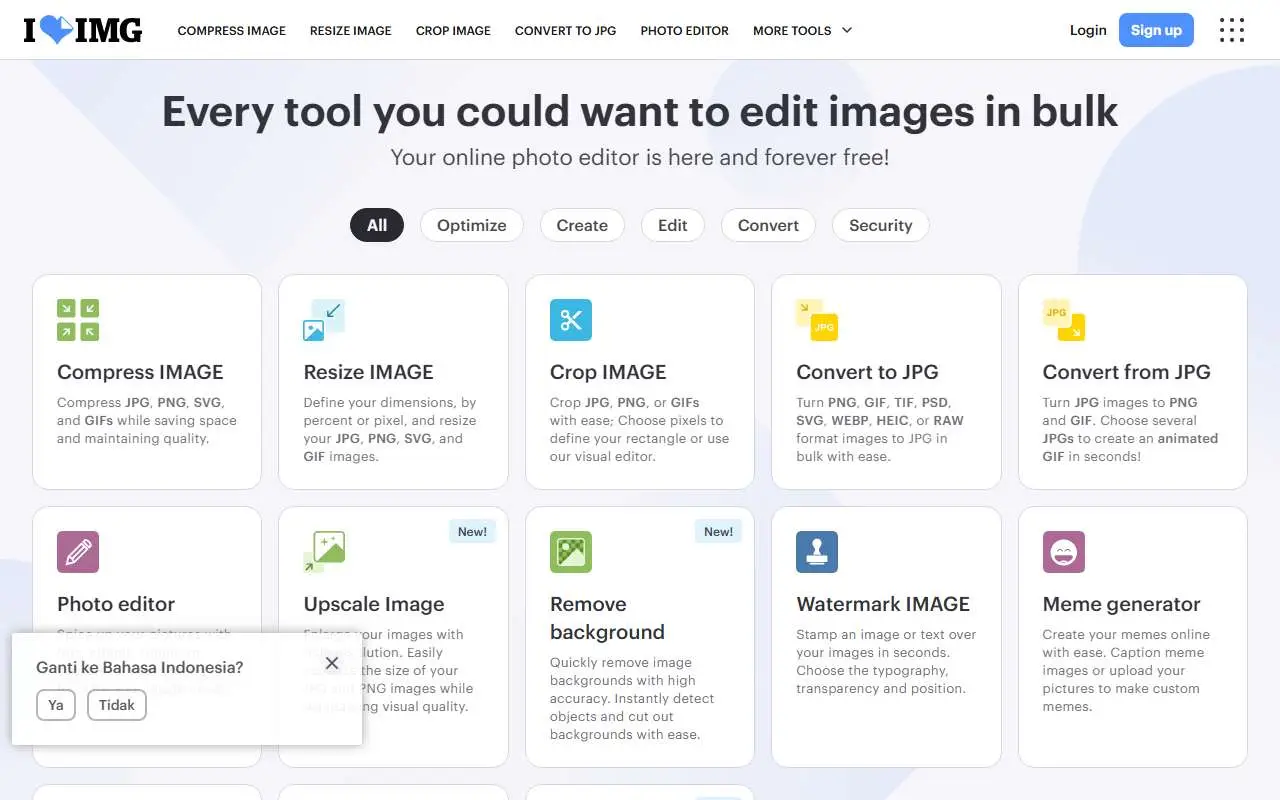Open the Remove background tool title

tap(607, 618)
